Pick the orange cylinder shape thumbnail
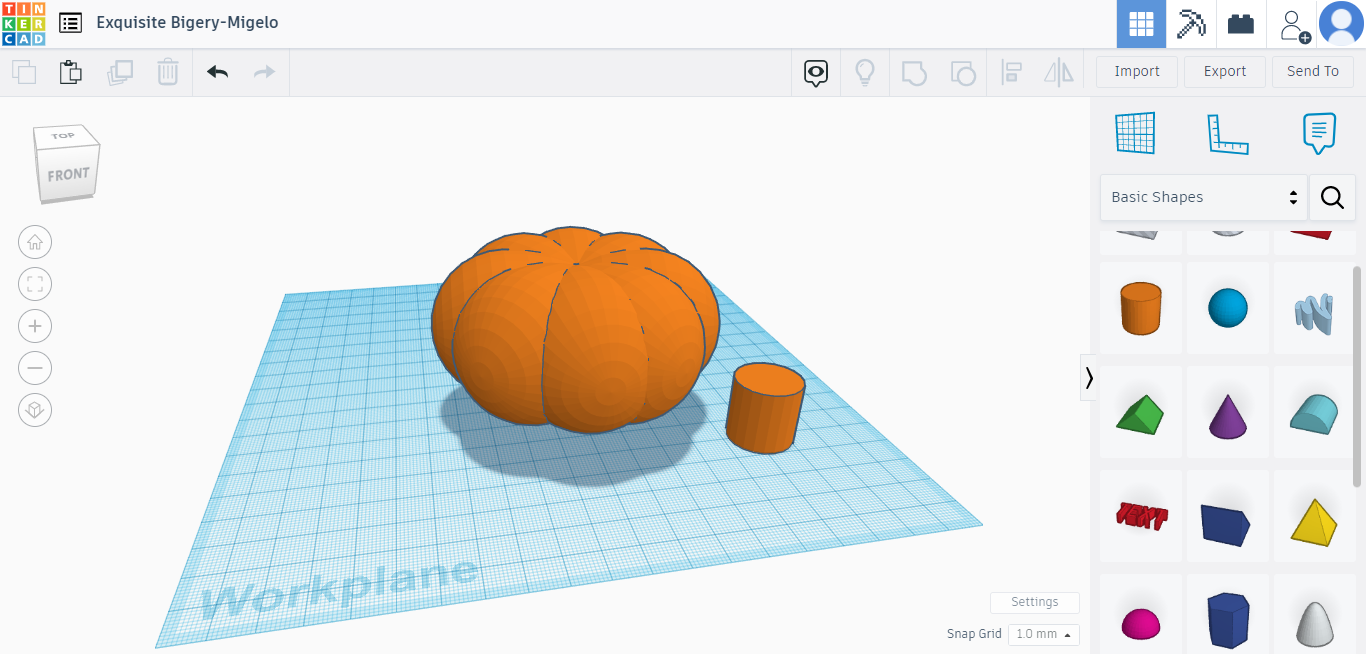 (x=1141, y=308)
